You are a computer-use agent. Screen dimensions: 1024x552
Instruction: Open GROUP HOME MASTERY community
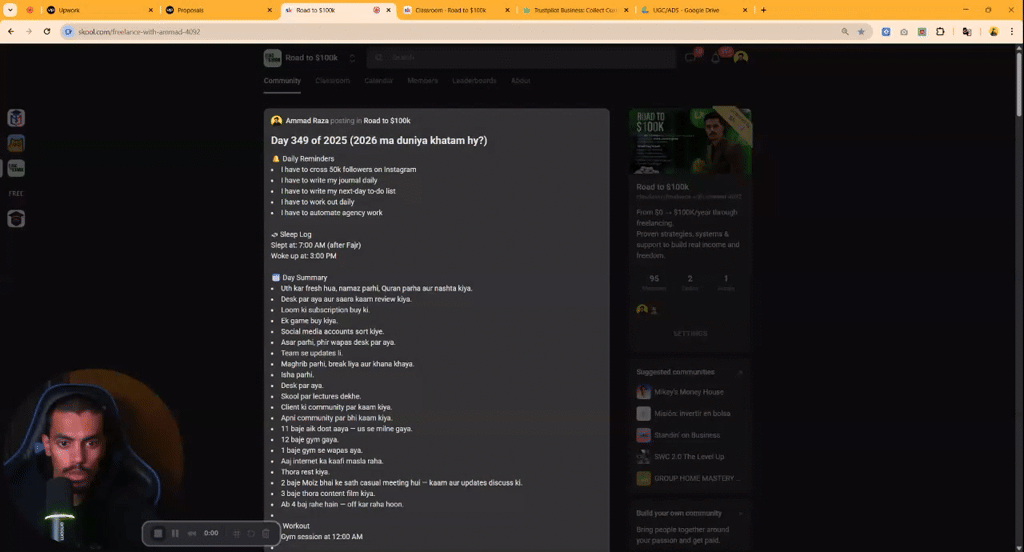(690, 478)
